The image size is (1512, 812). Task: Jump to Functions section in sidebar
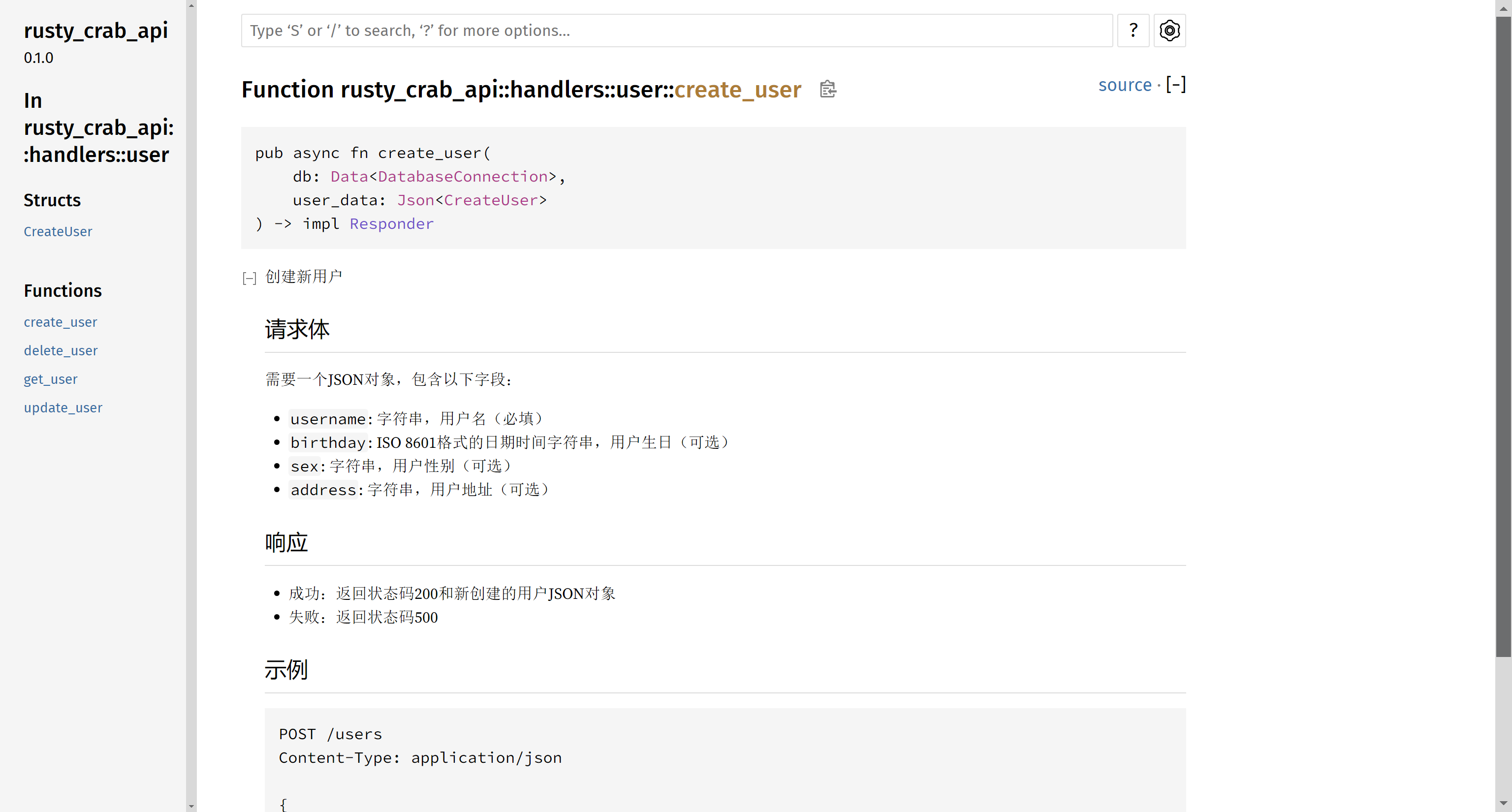click(x=63, y=290)
